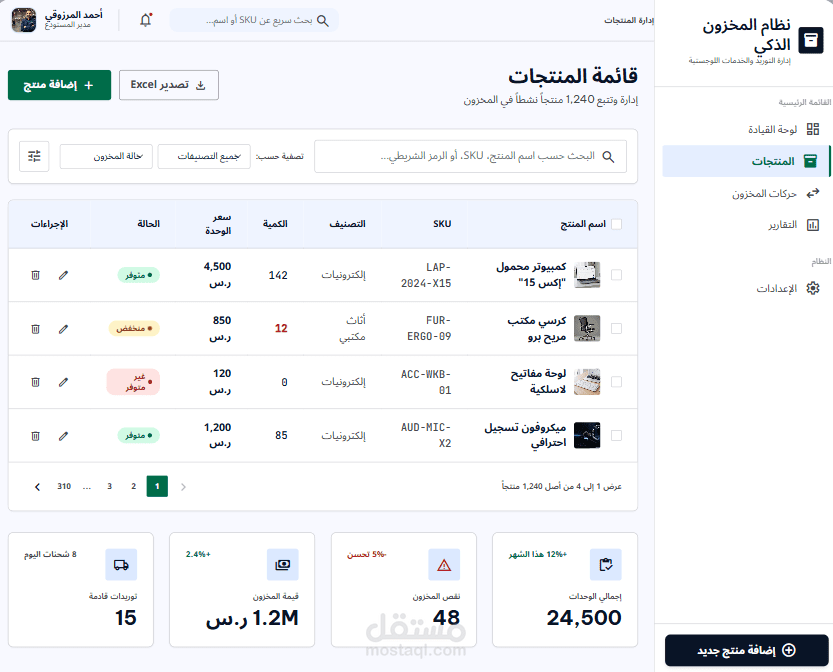Screen dimensions: 833x672
Task: Click the SKU column header
Action: [442, 224]
